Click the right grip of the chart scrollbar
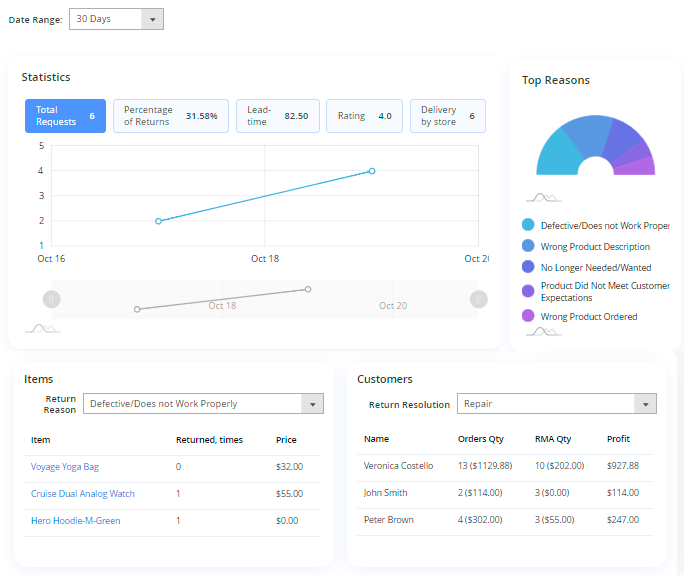This screenshot has height=575, width=685. (479, 299)
